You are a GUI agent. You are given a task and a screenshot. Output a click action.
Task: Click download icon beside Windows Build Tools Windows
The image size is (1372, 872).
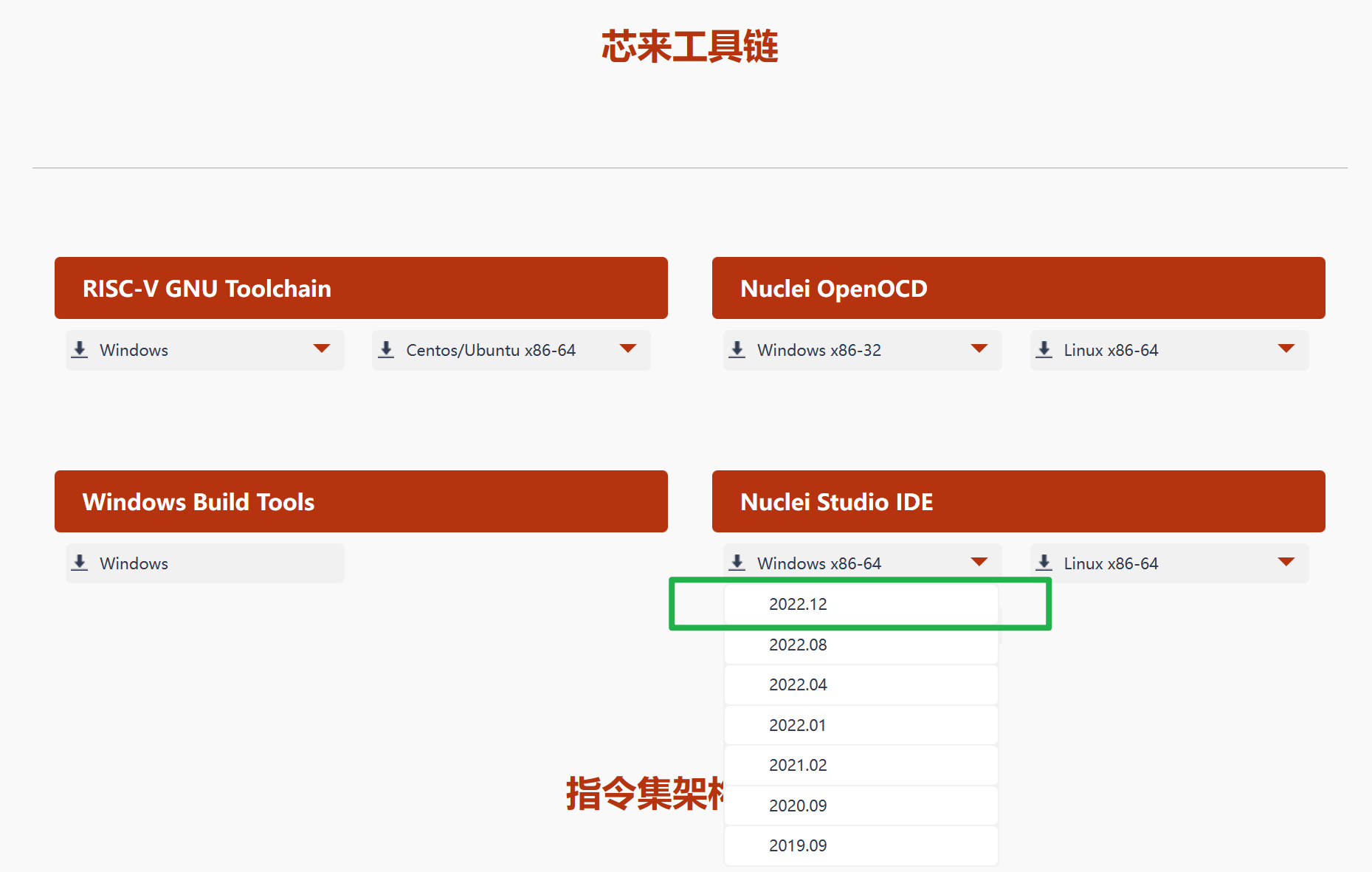[80, 563]
